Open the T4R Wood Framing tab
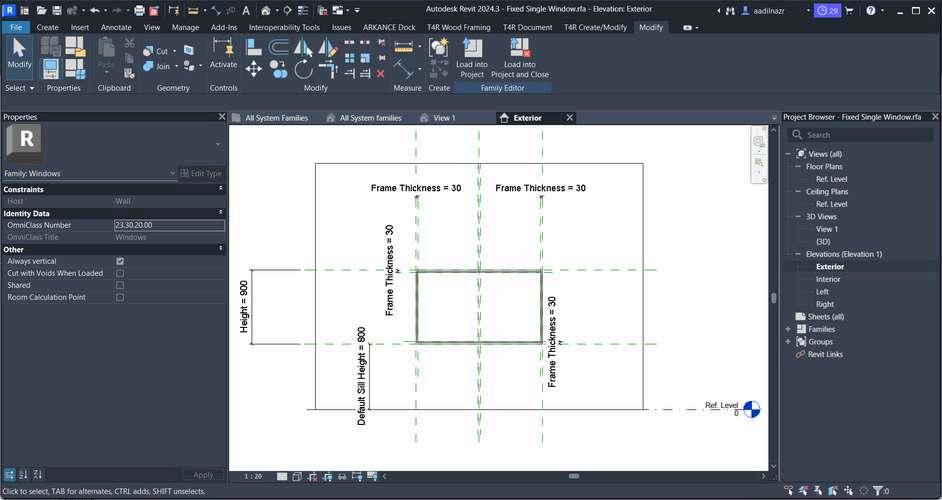 pos(458,27)
